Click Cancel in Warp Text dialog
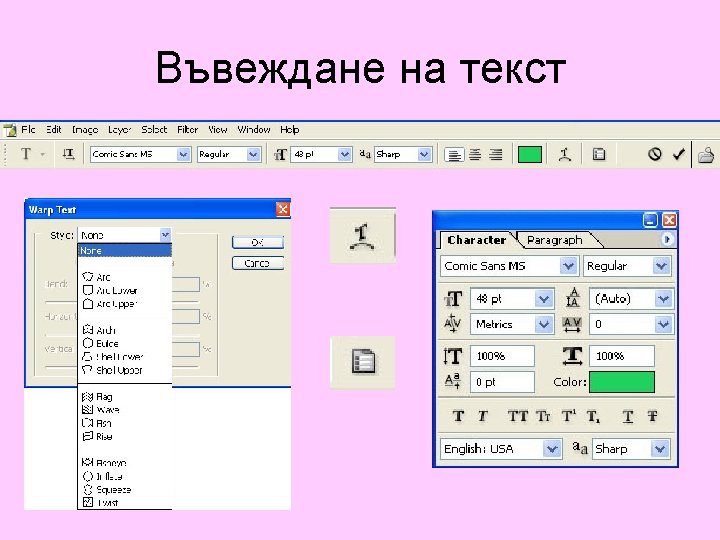The width and height of the screenshot is (720, 540). point(258,263)
